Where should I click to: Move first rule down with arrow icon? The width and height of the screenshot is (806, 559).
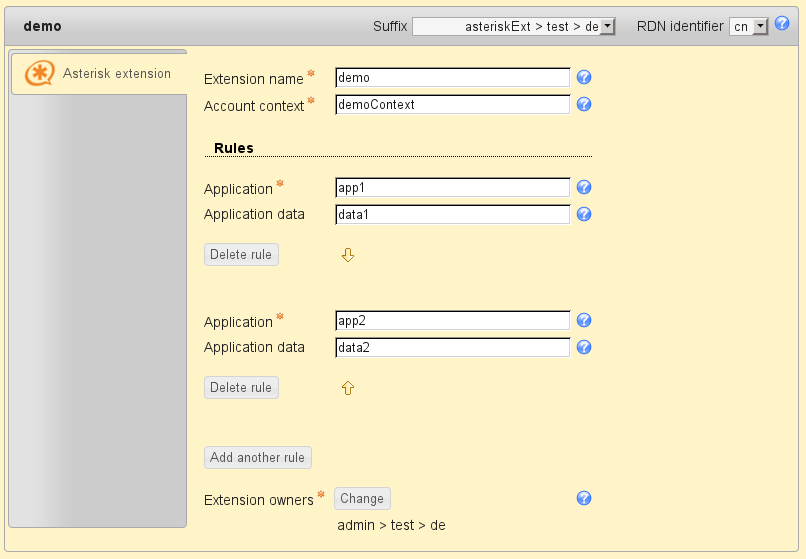coord(348,255)
